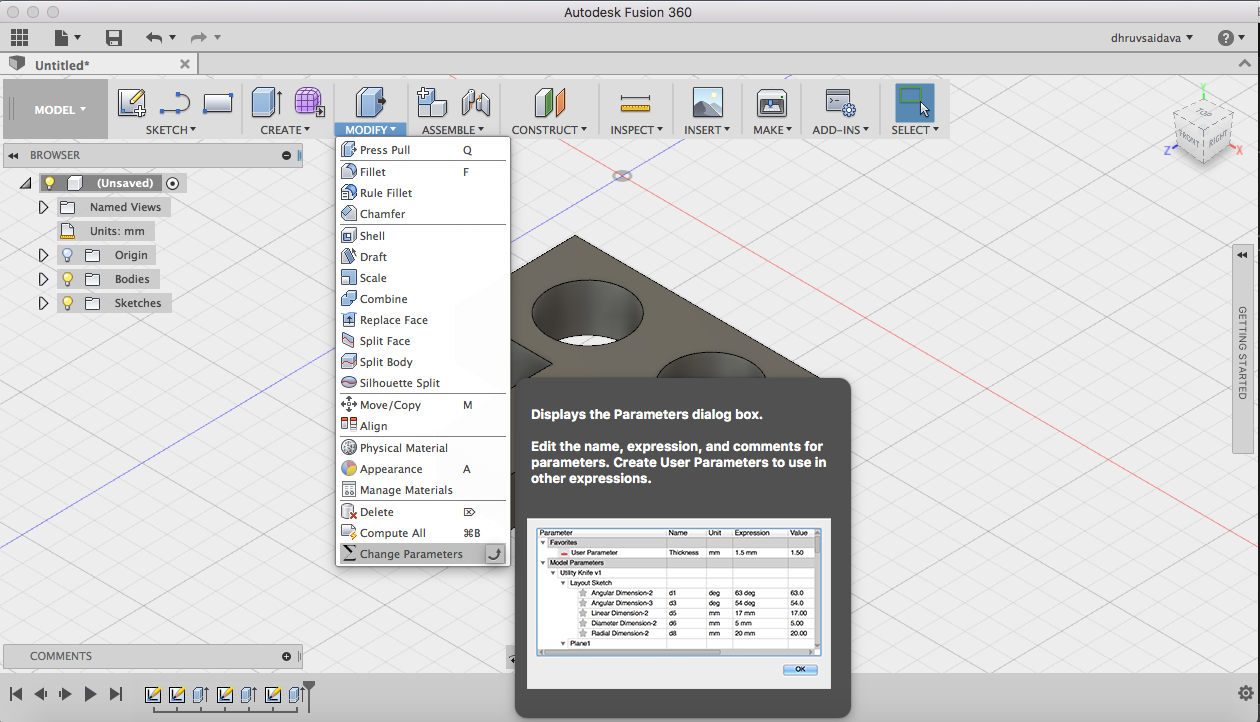Choose Shell from Modify menu
Screen dimensions: 1260x722
[423, 236]
